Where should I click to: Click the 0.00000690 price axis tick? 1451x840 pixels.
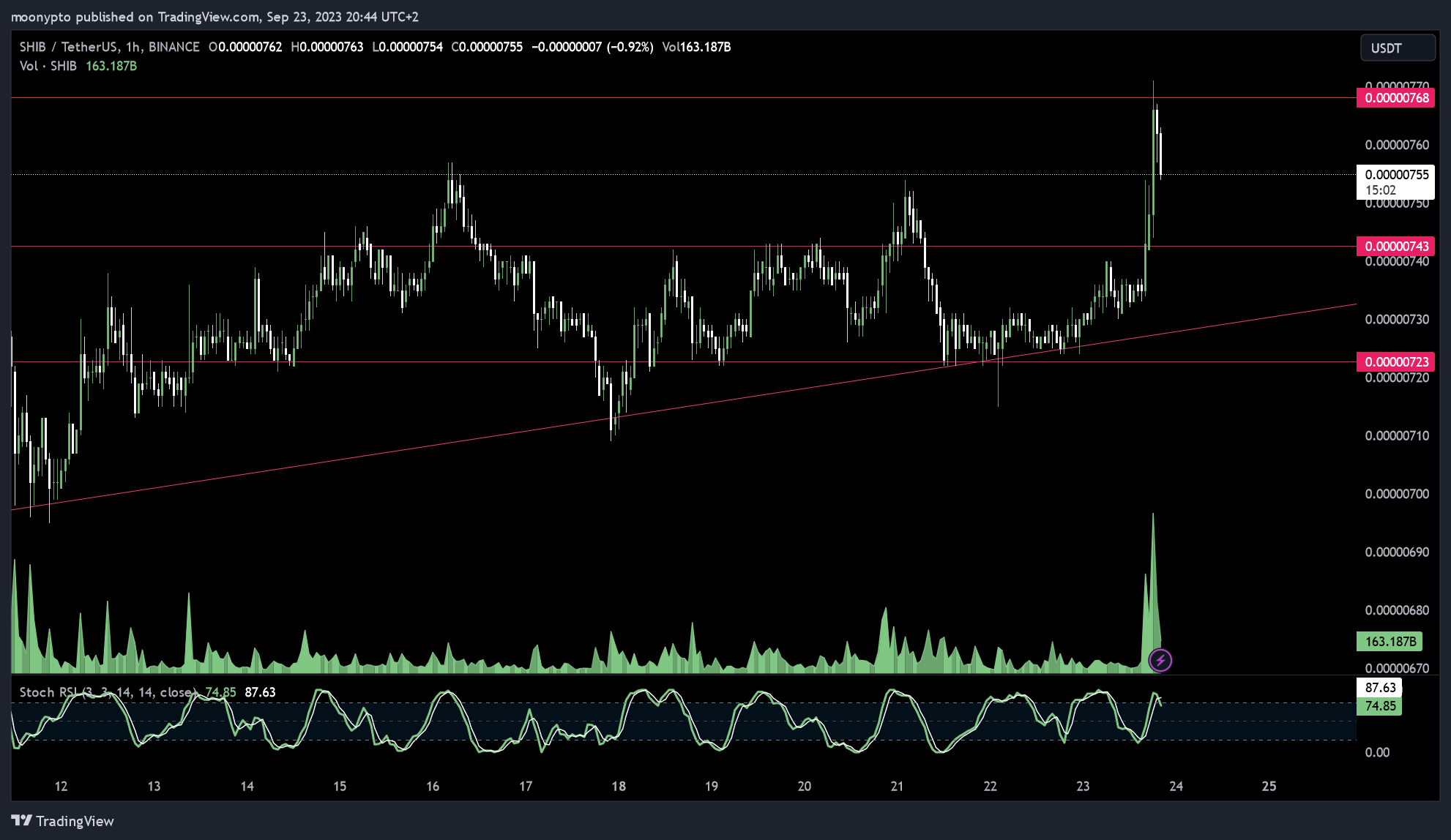pos(1397,552)
